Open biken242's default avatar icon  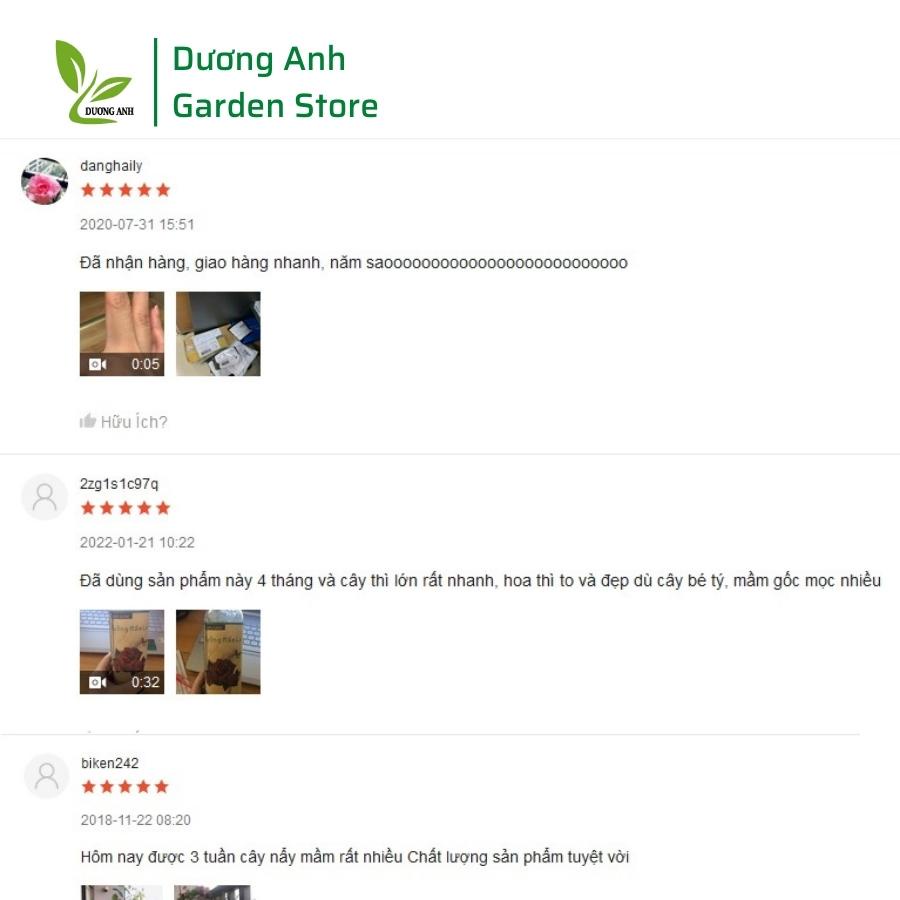click(x=46, y=776)
